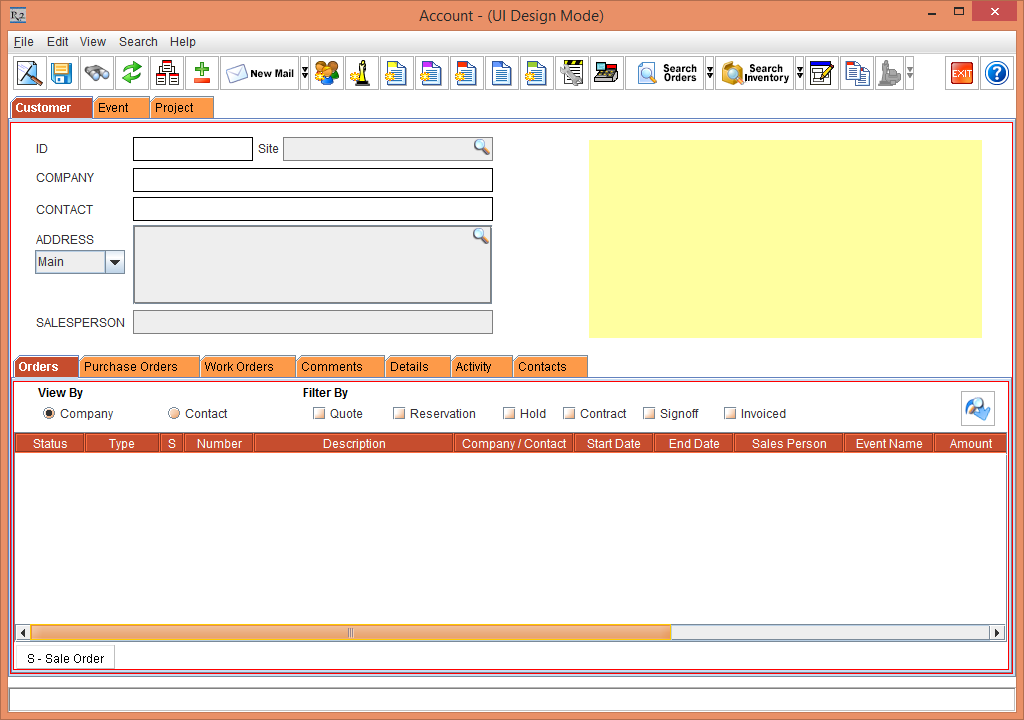Open the Search Orders dropdown arrow
1024x720 pixels.
[710, 74]
